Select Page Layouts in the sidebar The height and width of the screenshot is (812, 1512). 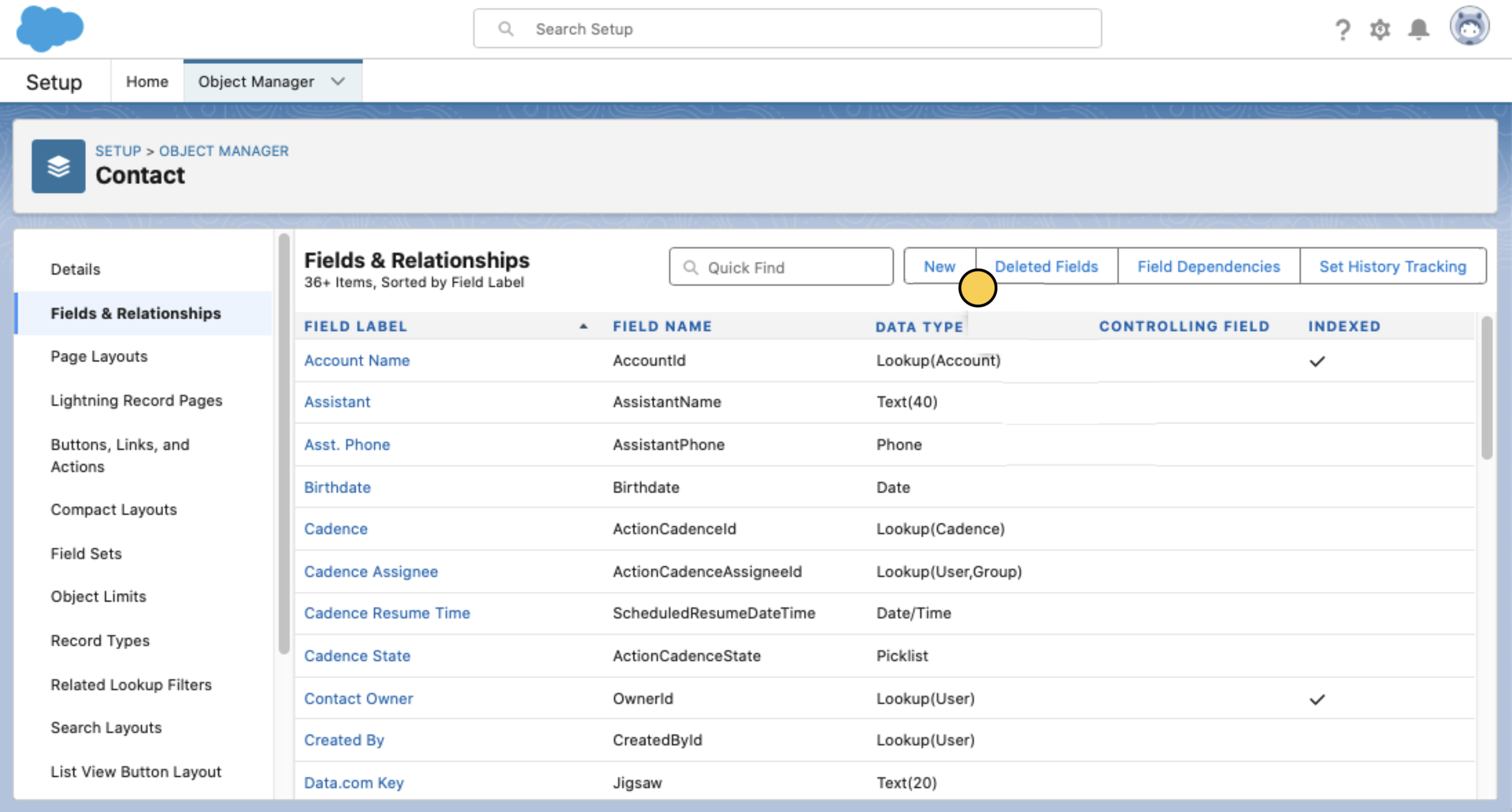[99, 356]
